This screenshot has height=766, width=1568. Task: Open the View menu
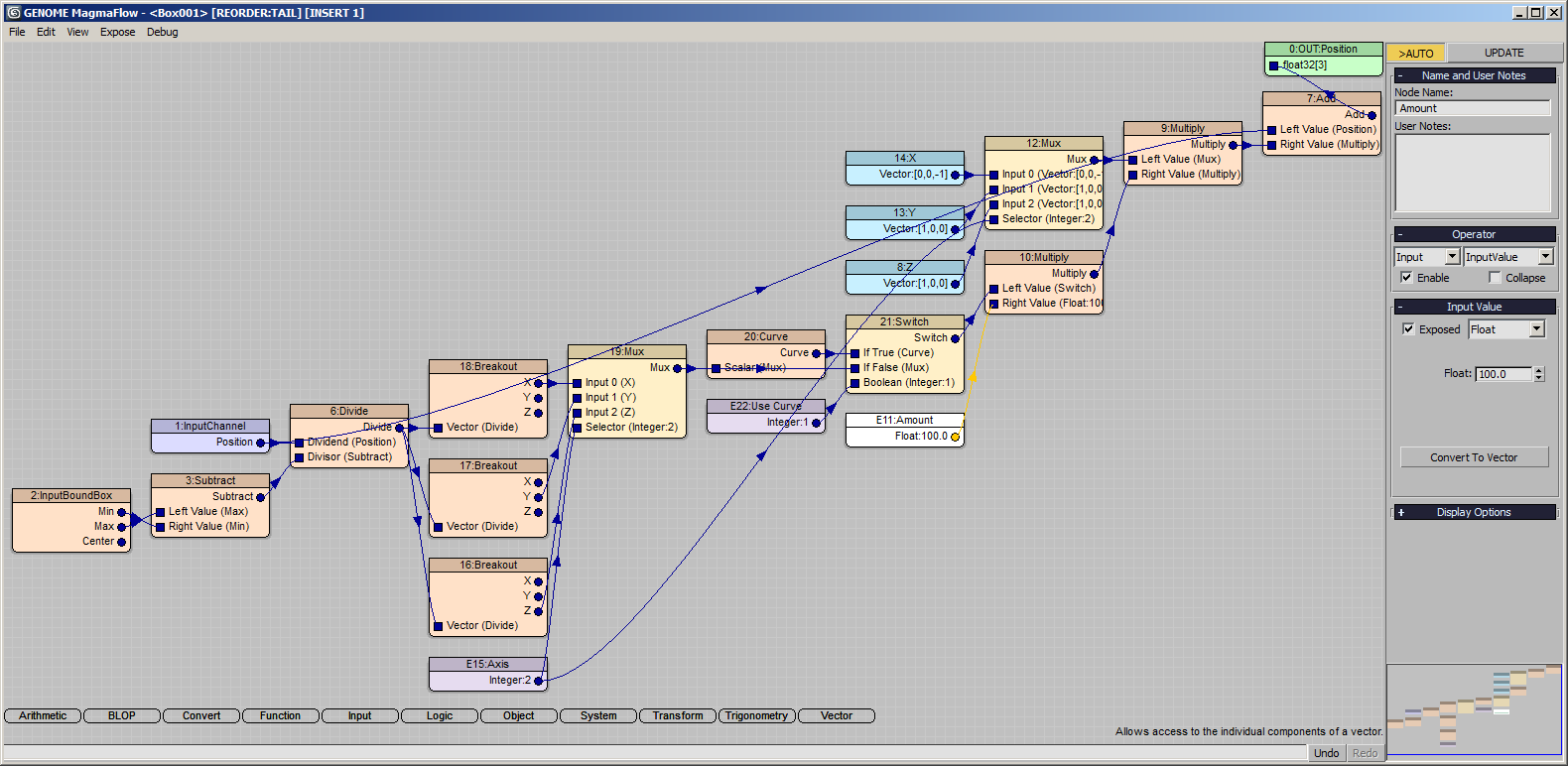77,32
